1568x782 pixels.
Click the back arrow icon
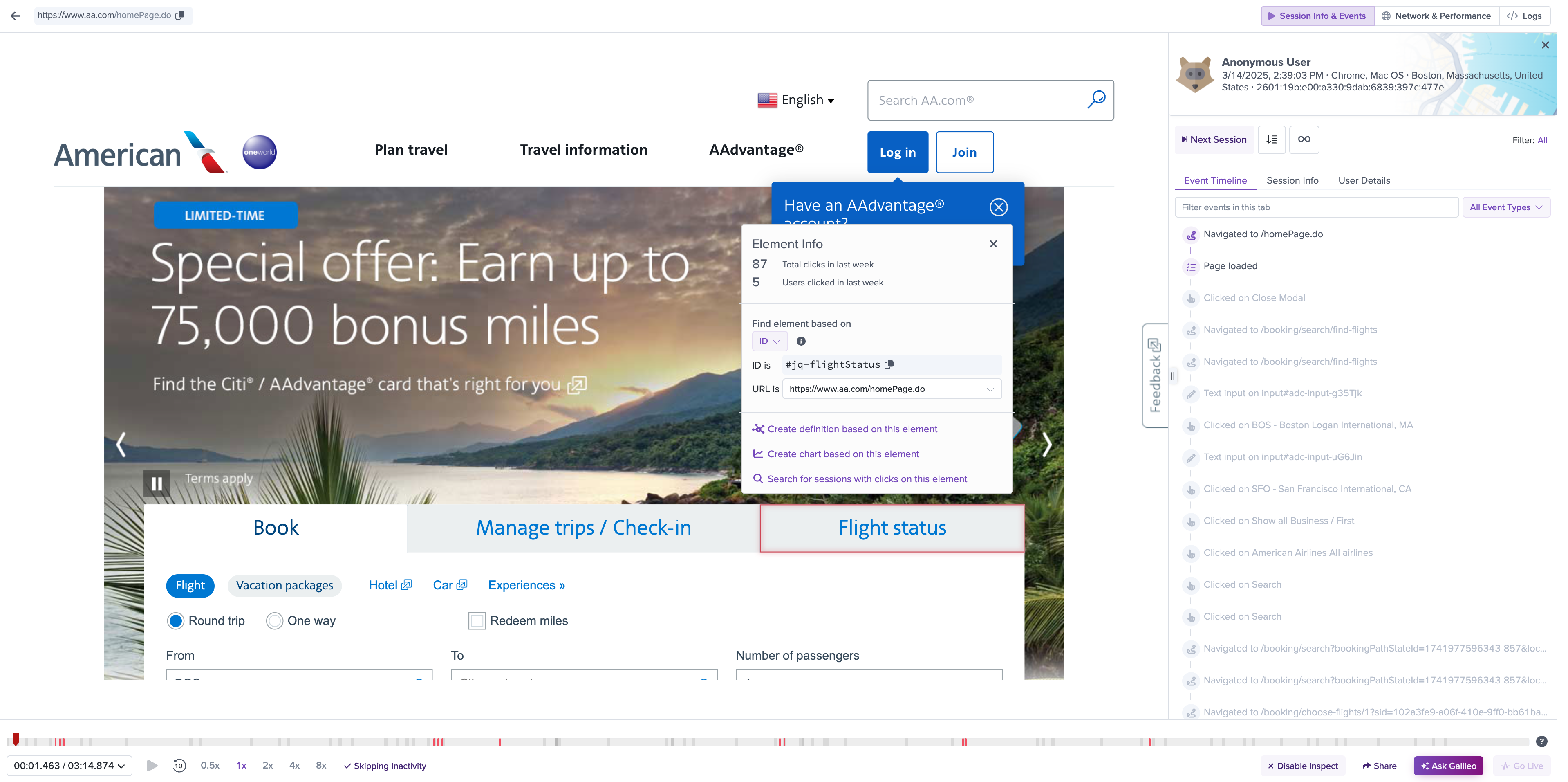[x=16, y=15]
